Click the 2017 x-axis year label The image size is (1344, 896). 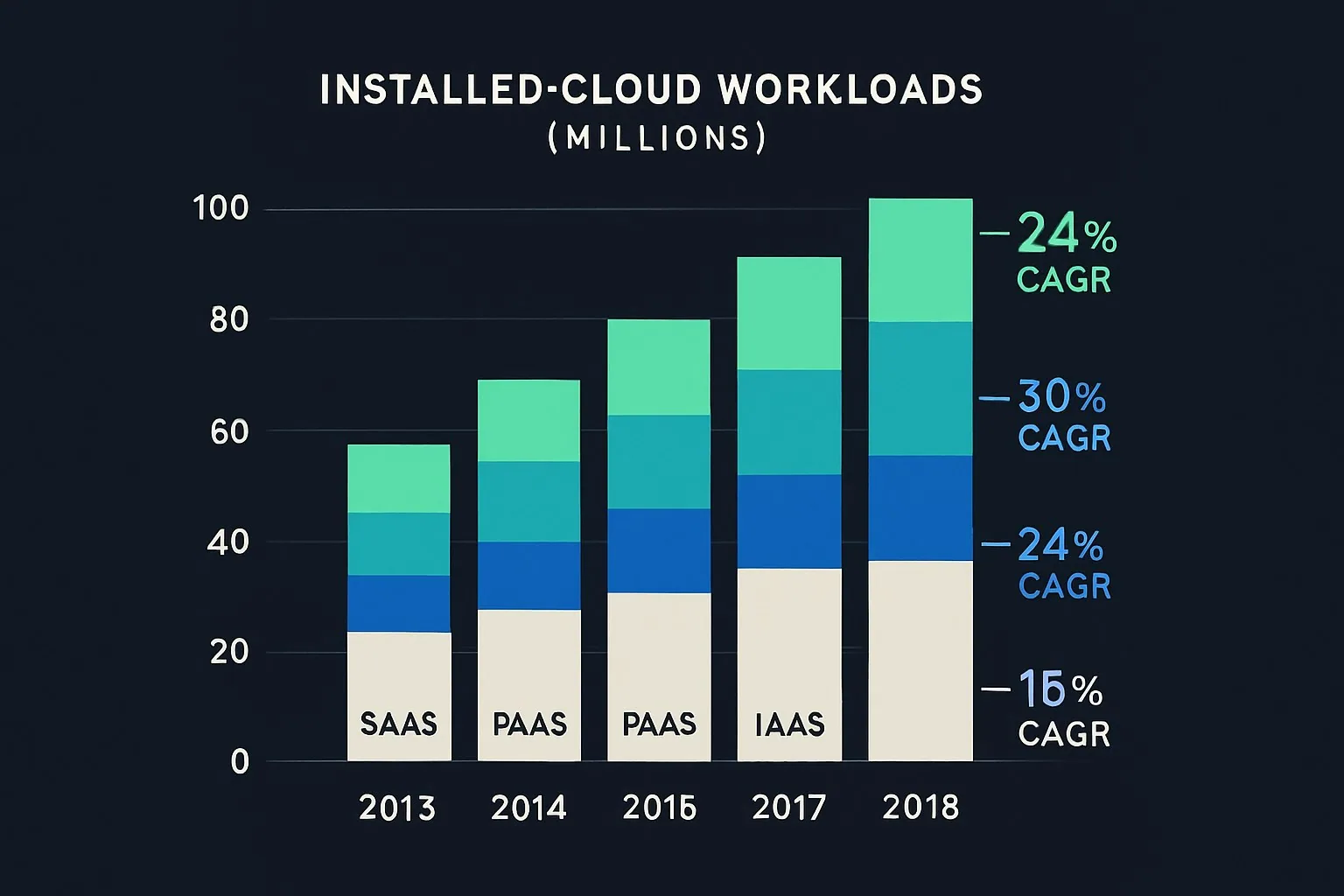point(789,807)
